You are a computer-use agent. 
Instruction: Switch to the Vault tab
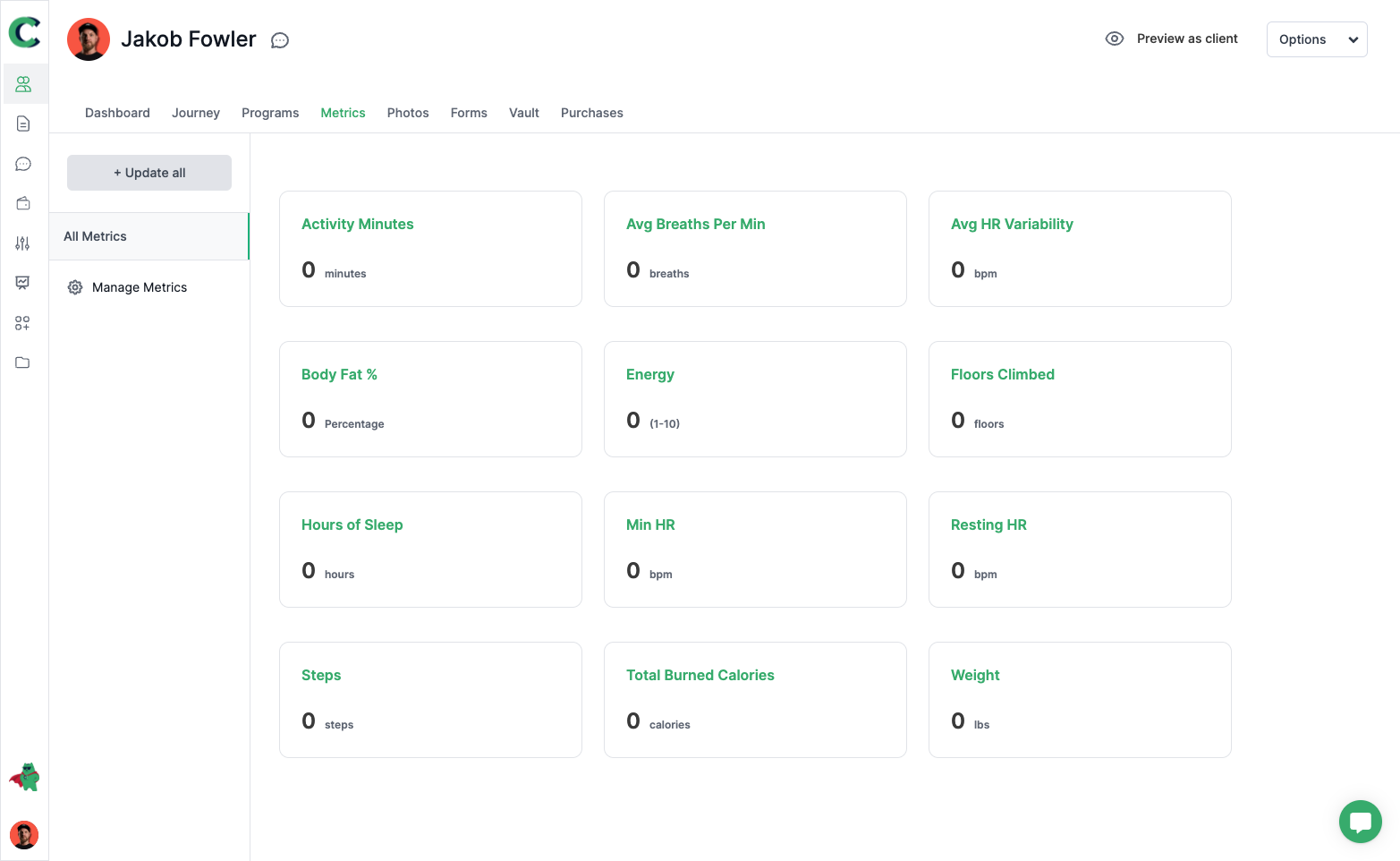(524, 113)
